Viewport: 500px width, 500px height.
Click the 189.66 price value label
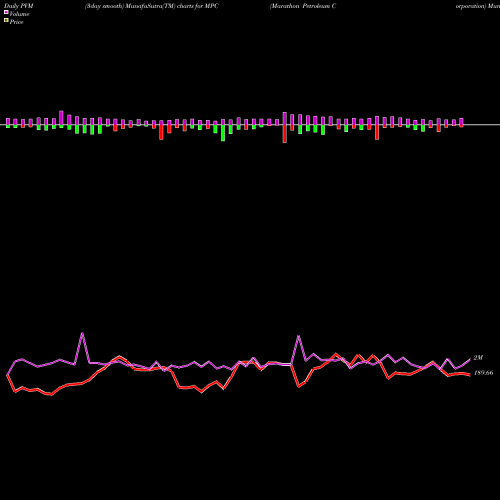483,373
